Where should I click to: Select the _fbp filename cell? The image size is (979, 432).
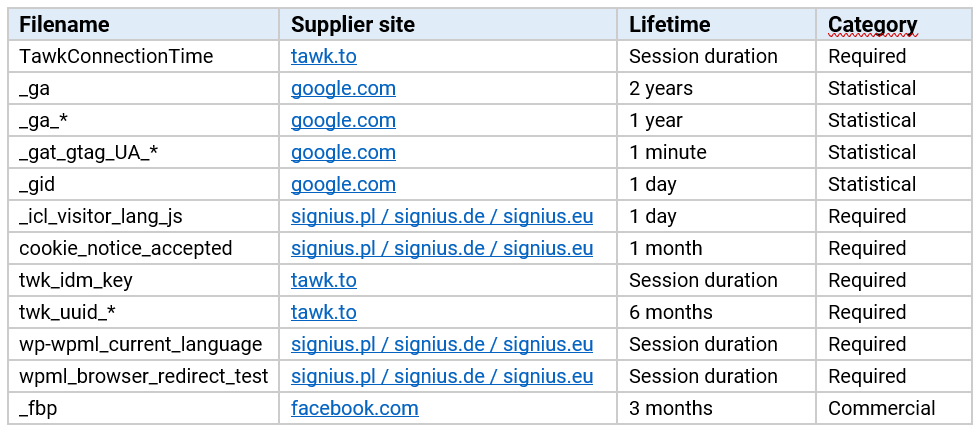[x=38, y=409]
